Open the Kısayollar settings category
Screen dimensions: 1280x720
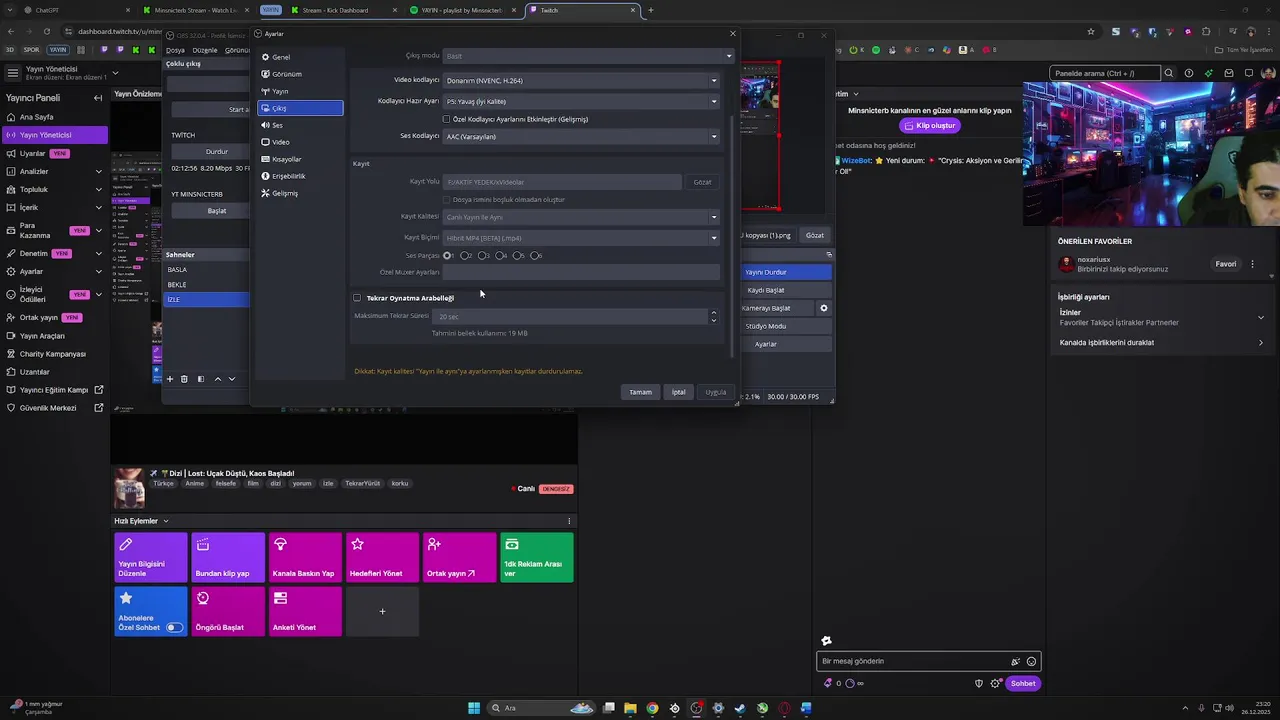[300, 159]
